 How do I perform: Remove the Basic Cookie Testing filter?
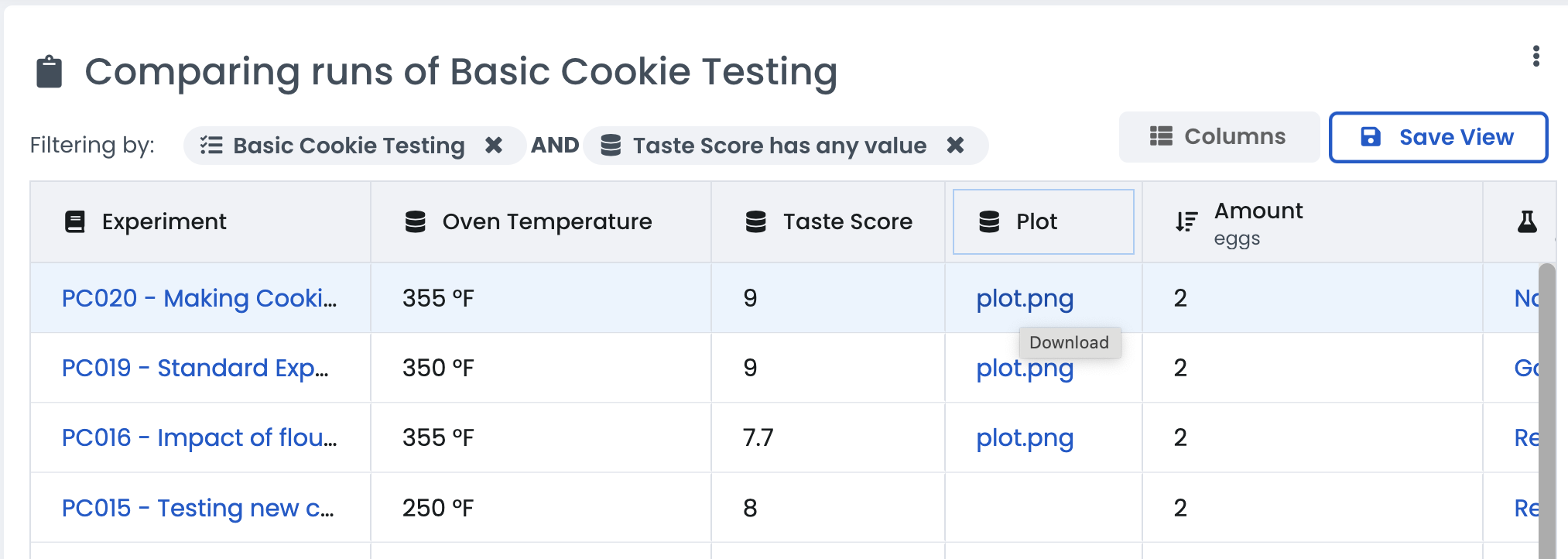pos(493,145)
